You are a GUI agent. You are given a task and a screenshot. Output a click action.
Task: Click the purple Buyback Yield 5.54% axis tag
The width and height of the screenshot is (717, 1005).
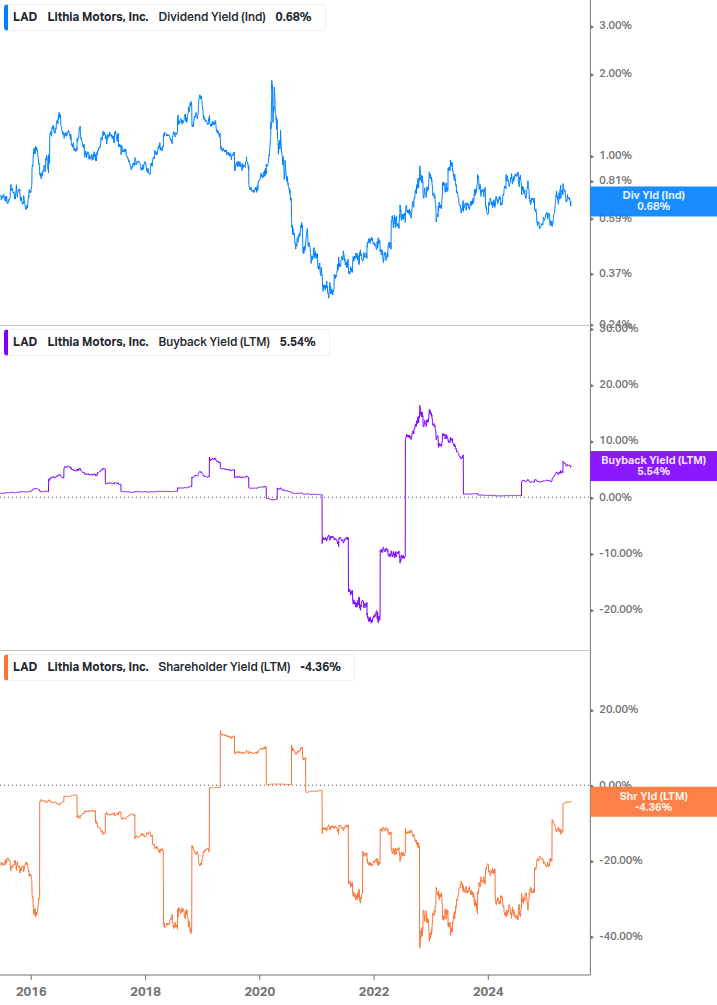coord(653,466)
